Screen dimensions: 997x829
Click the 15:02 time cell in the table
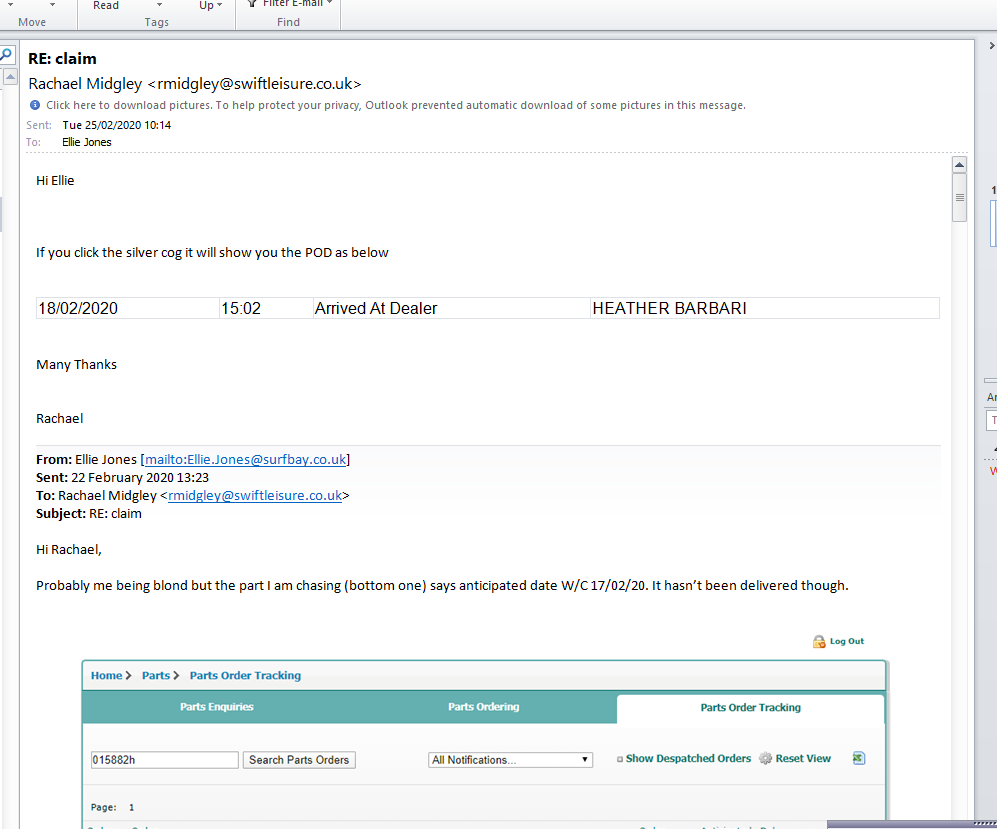[x=266, y=308]
